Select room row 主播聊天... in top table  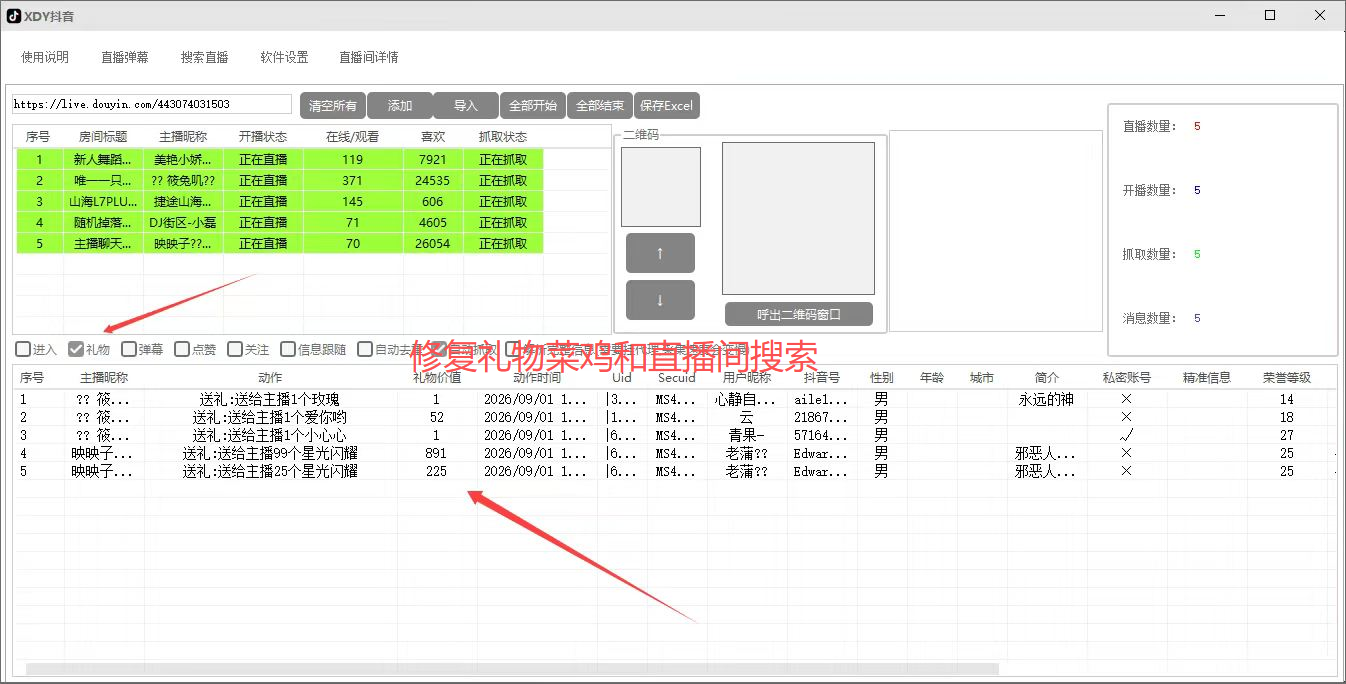[279, 243]
